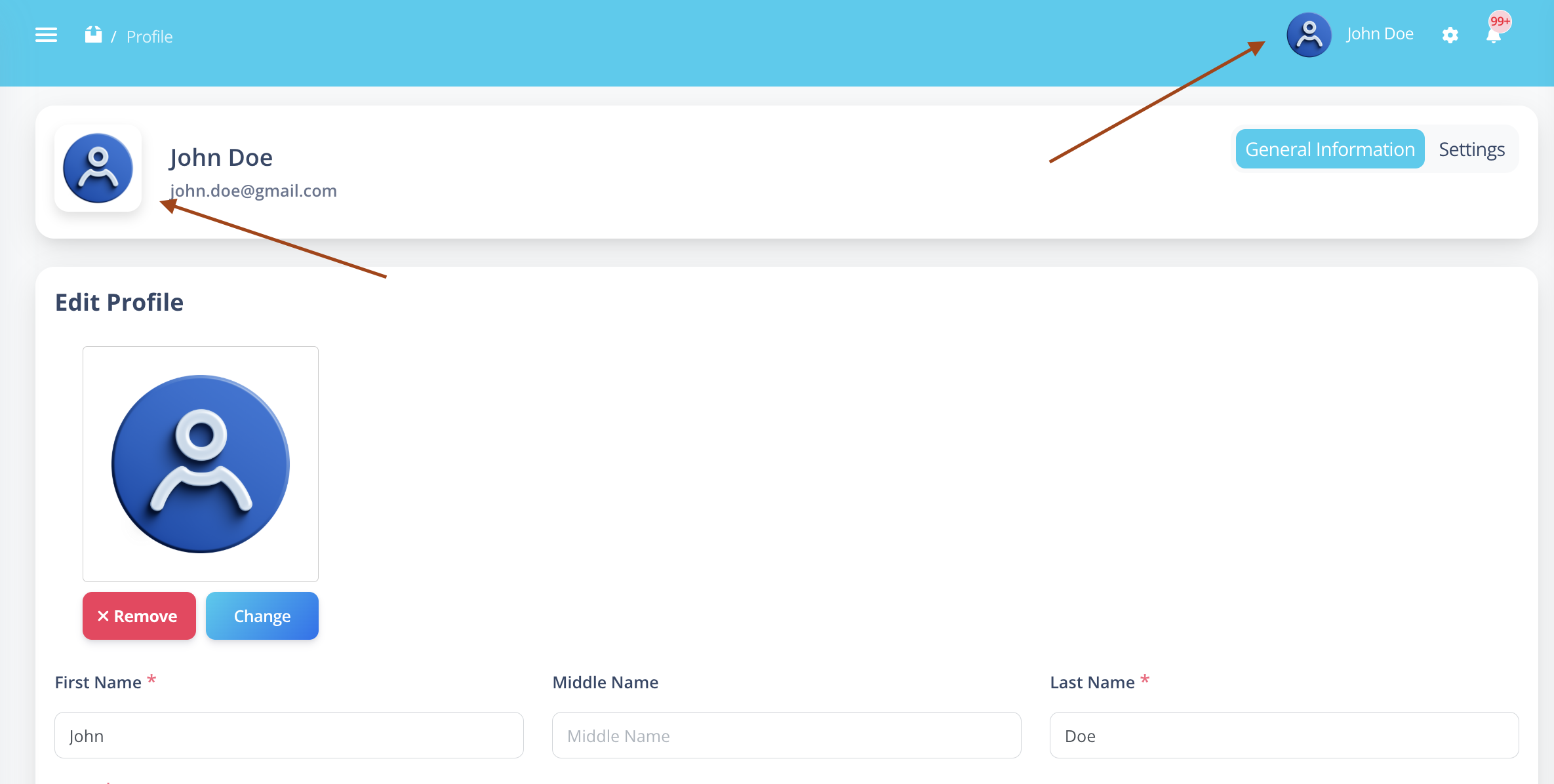
Task: Change the profile picture
Action: coord(262,616)
